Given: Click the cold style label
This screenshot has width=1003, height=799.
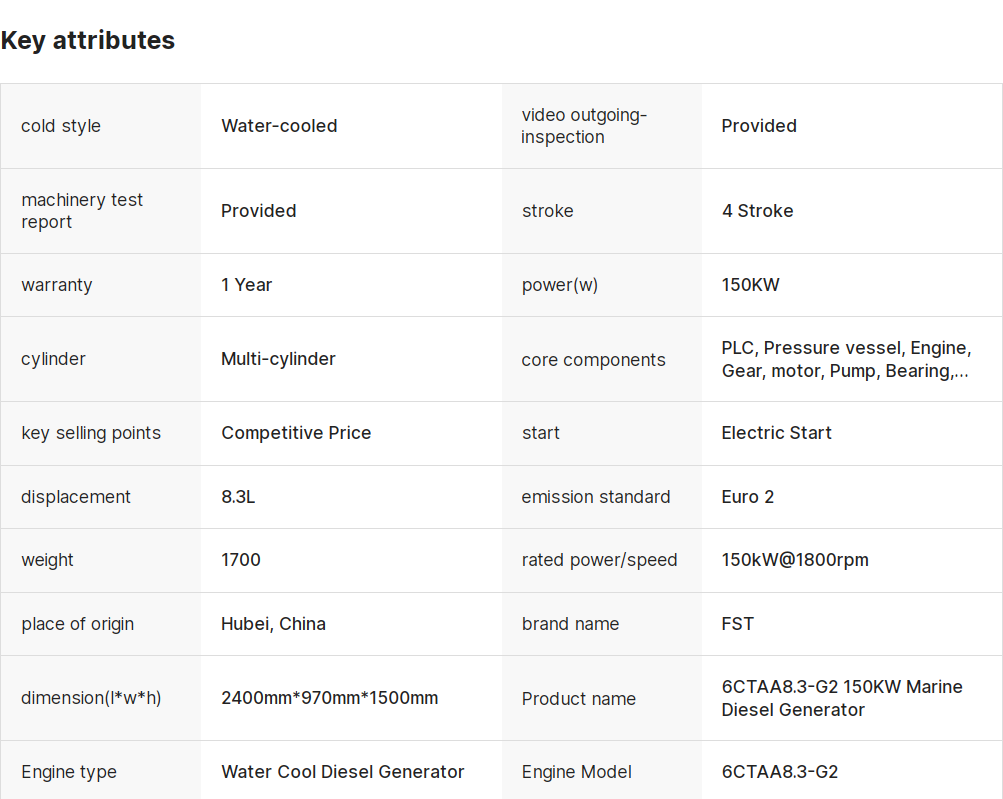Looking at the screenshot, I should coord(61,126).
